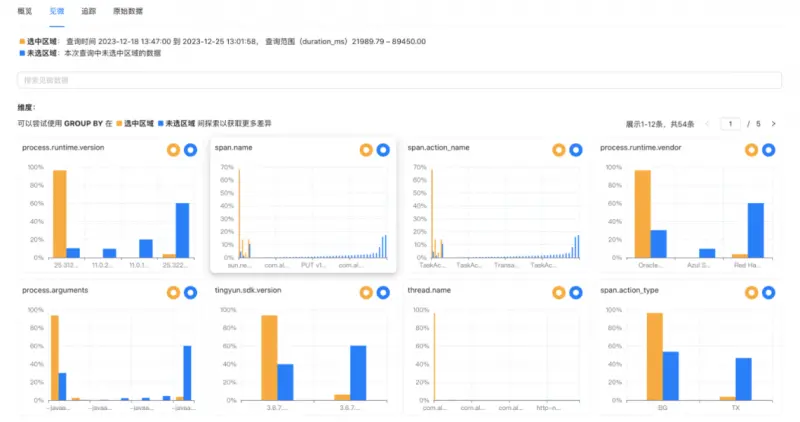
Task: Open the 追踪 tab
Action: coord(89,11)
